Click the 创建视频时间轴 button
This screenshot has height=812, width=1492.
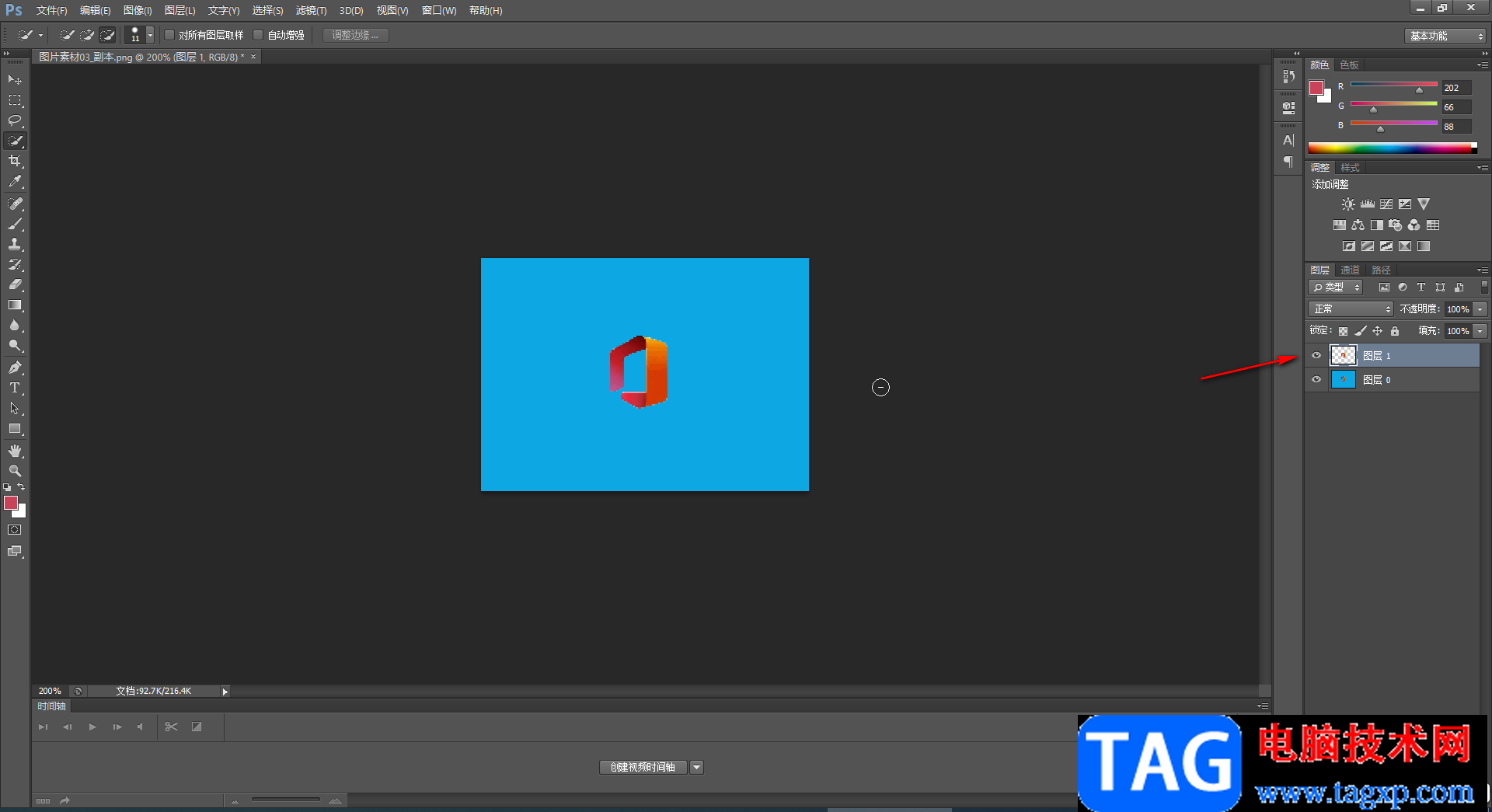643,768
